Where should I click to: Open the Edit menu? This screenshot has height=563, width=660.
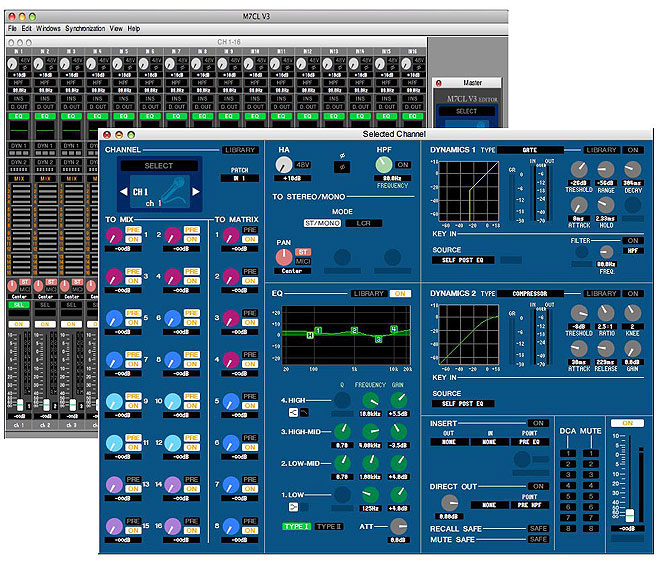click(27, 28)
